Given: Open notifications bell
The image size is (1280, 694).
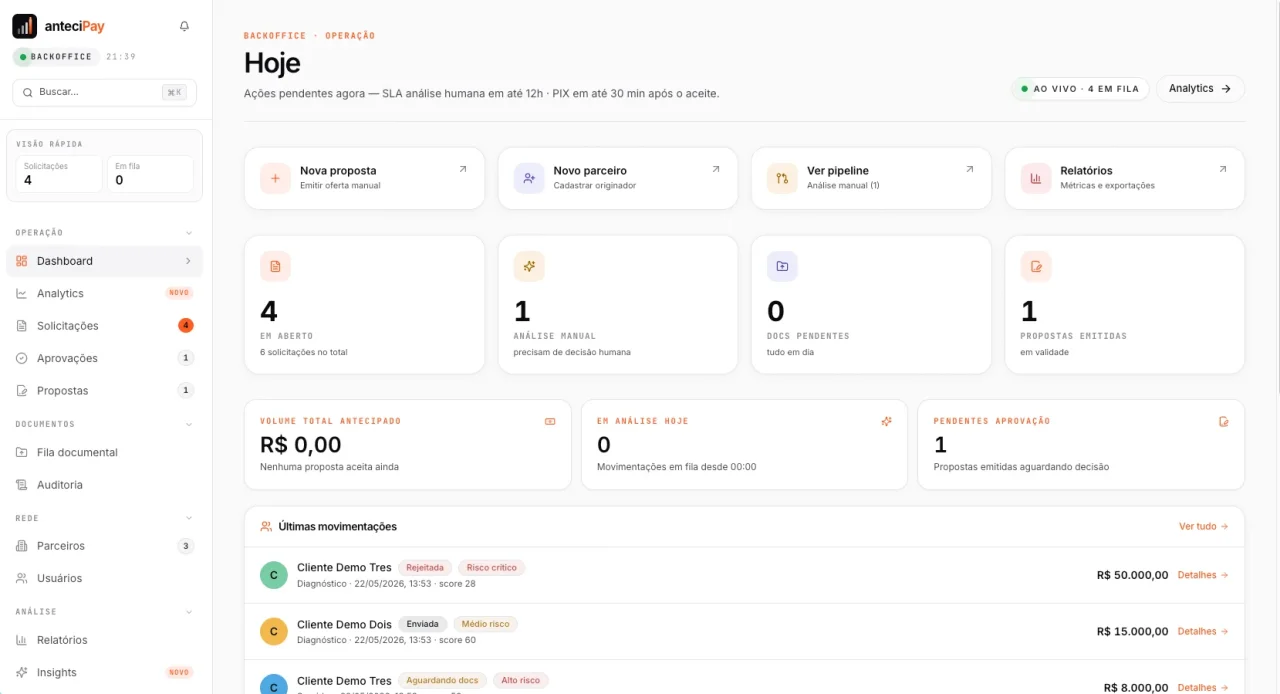Looking at the screenshot, I should click(184, 27).
